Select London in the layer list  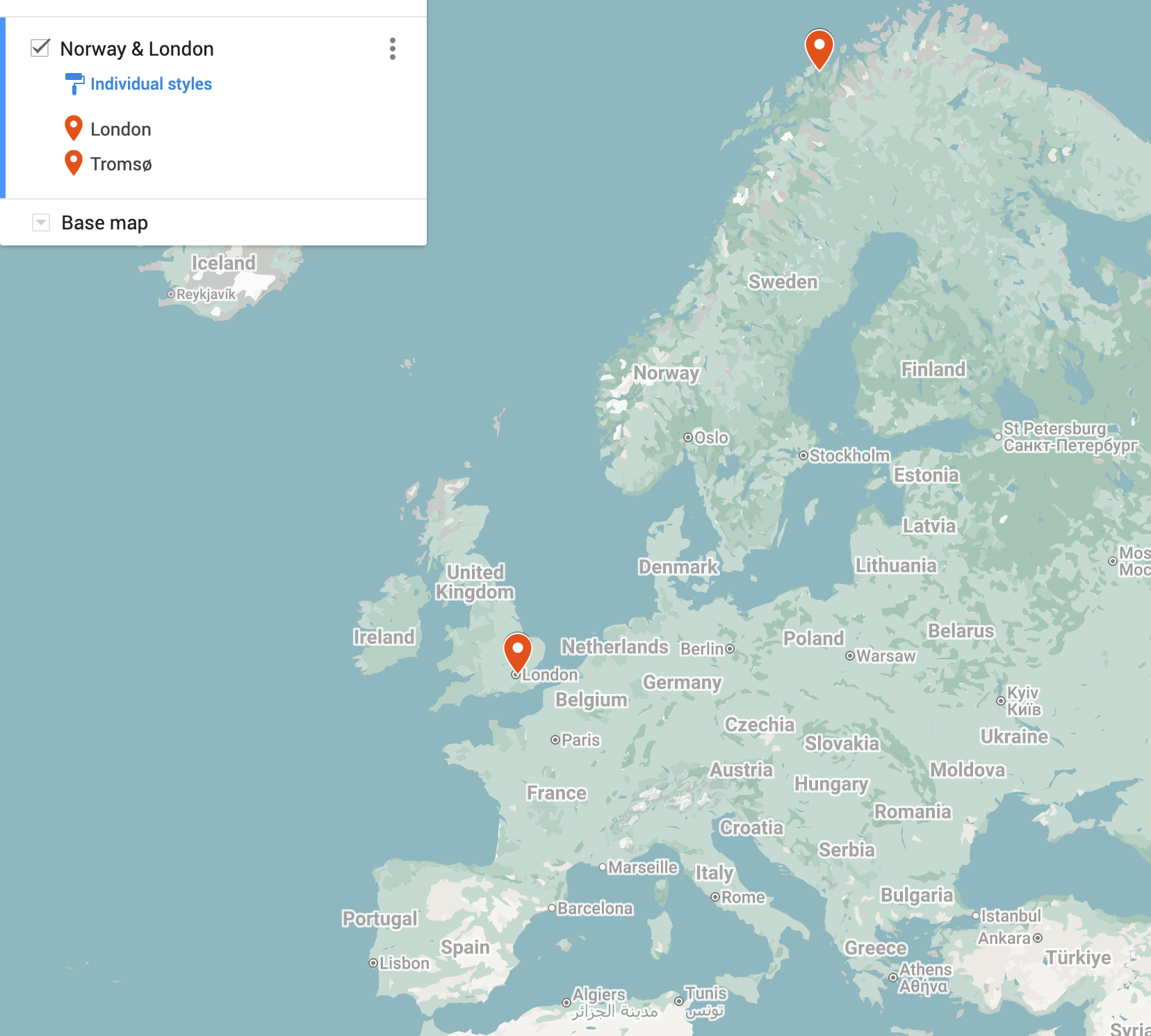tap(121, 129)
